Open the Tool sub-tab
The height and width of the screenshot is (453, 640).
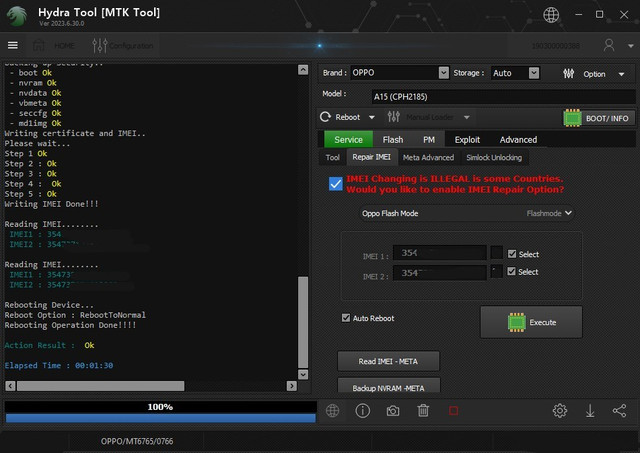pyautogui.click(x=332, y=158)
